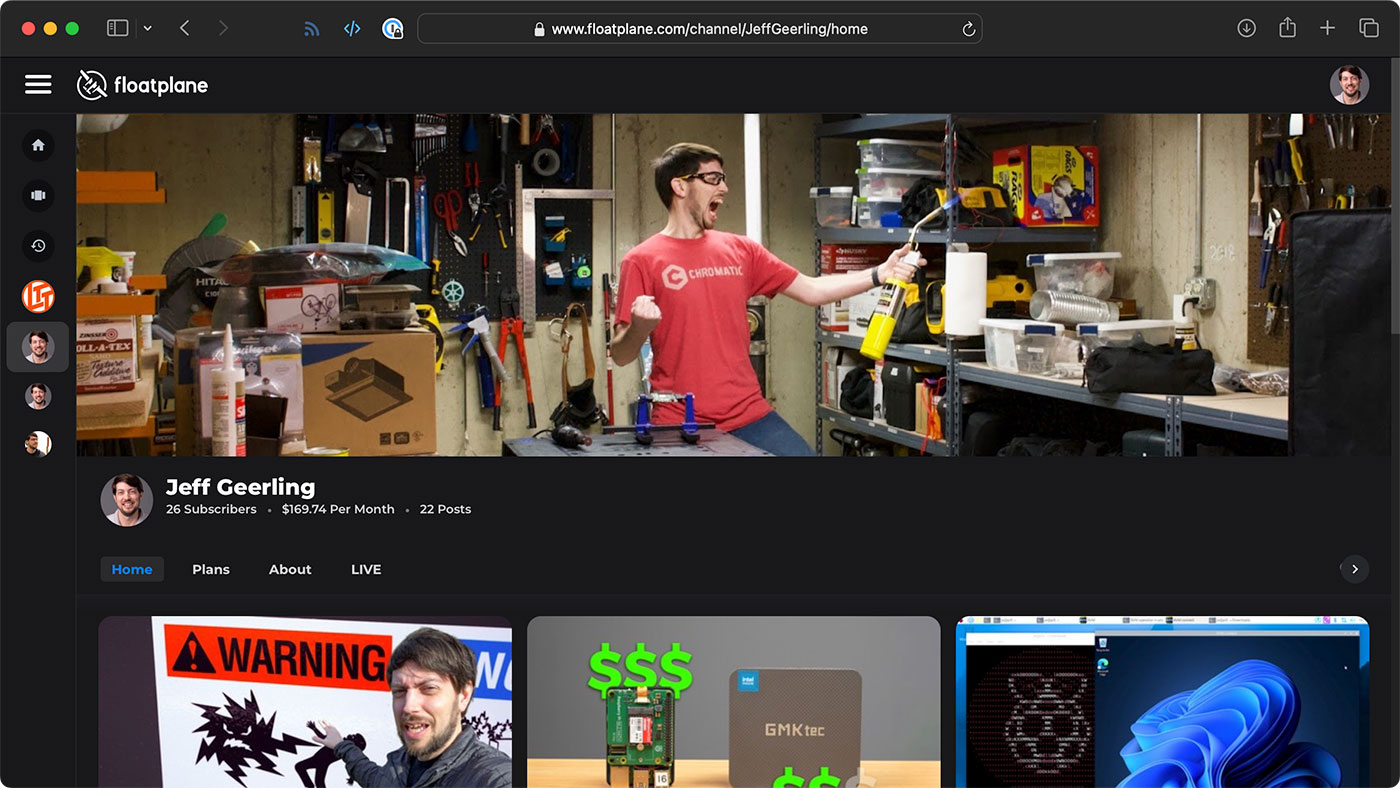Click the 22 Posts text
The height and width of the screenshot is (788, 1400).
click(x=445, y=509)
